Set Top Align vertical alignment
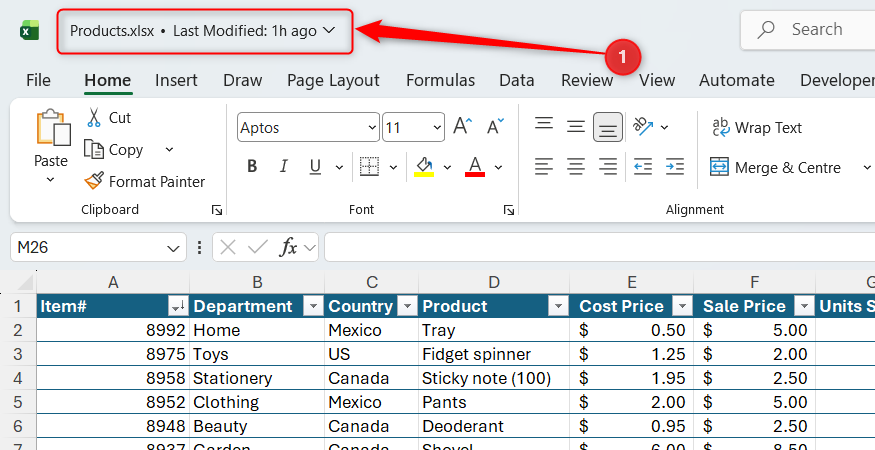Image resolution: width=875 pixels, height=450 pixels. pos(544,125)
